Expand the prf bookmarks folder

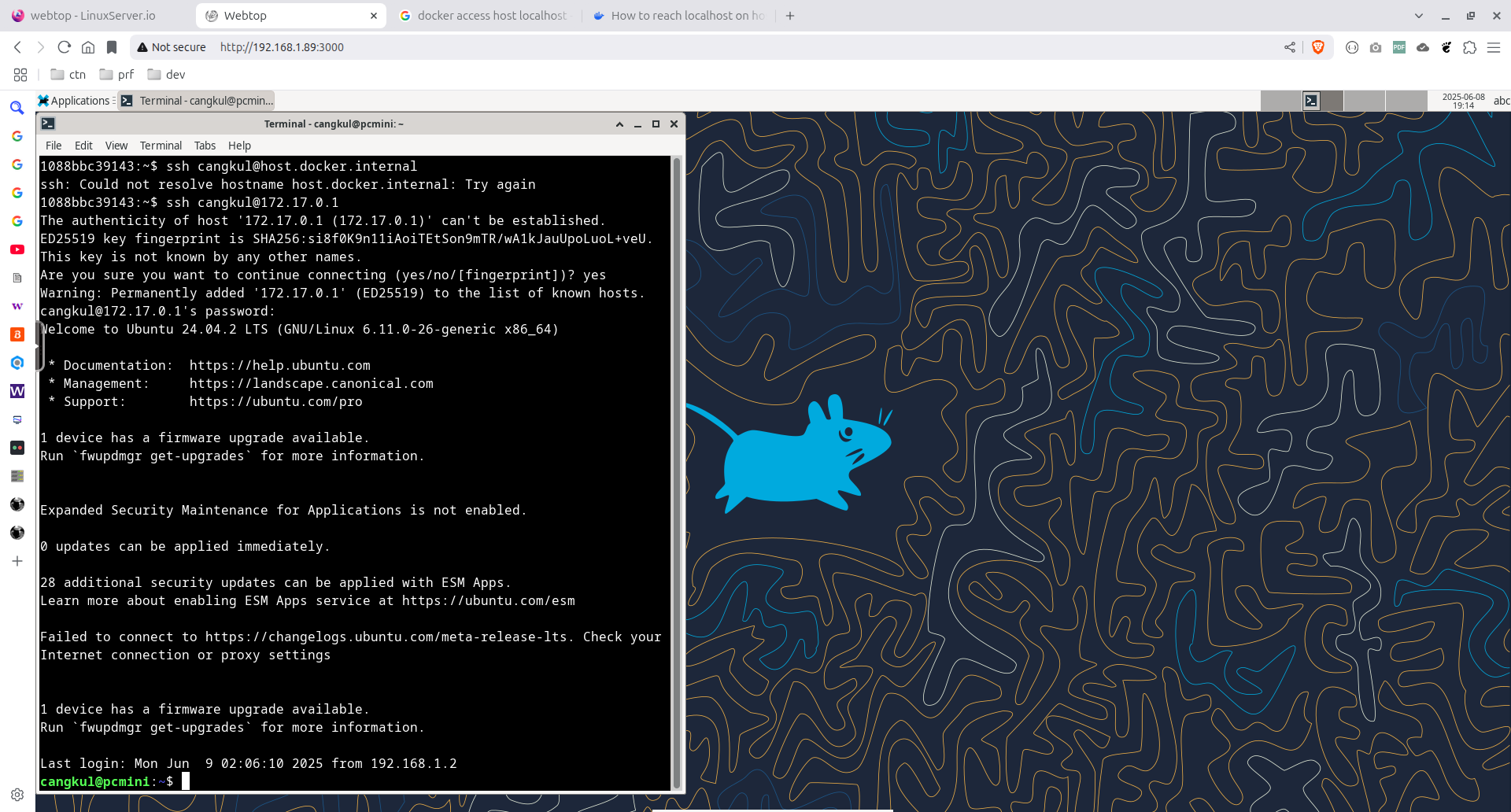click(x=116, y=75)
